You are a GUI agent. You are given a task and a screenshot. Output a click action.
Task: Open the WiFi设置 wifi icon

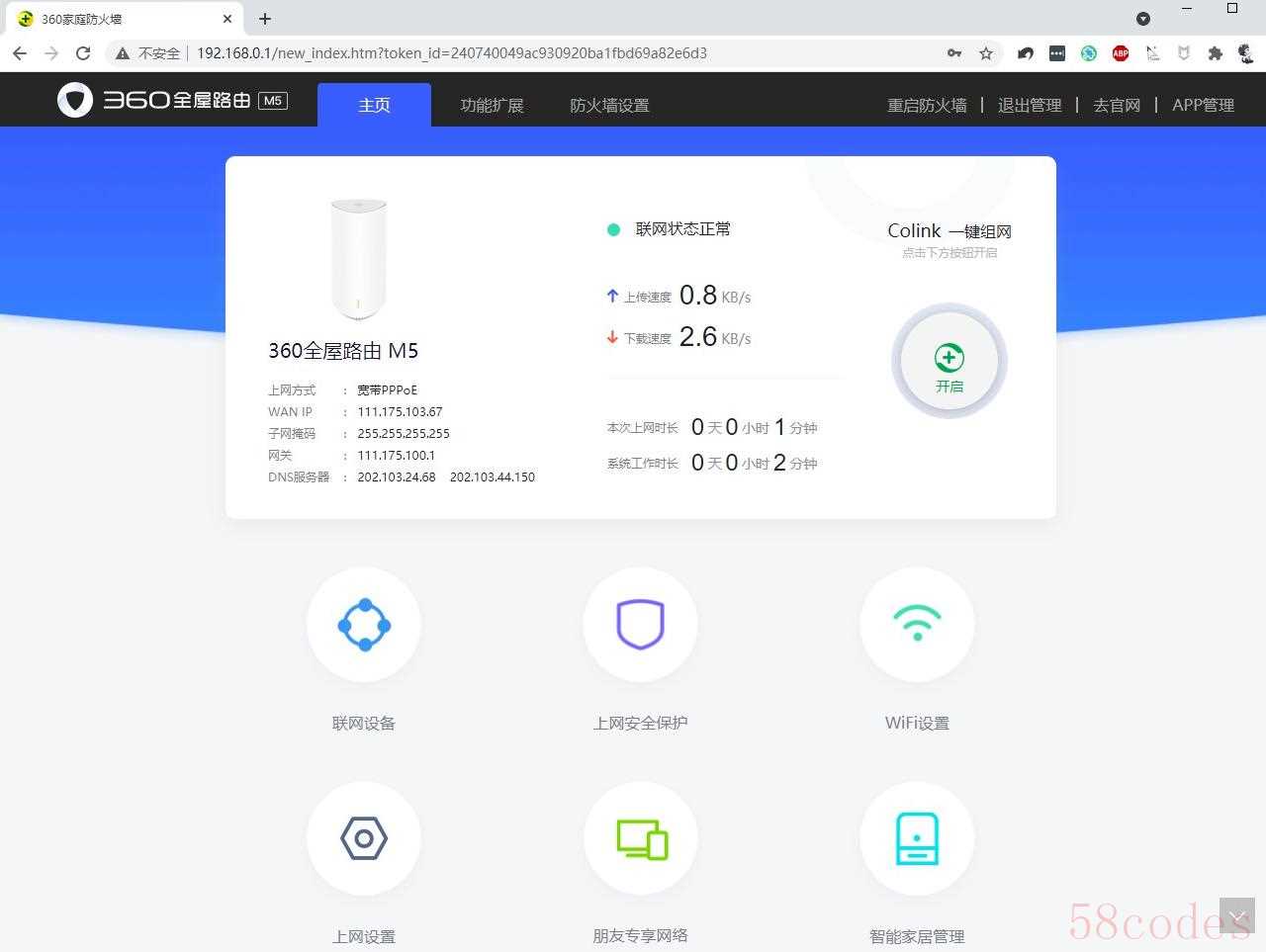click(918, 625)
